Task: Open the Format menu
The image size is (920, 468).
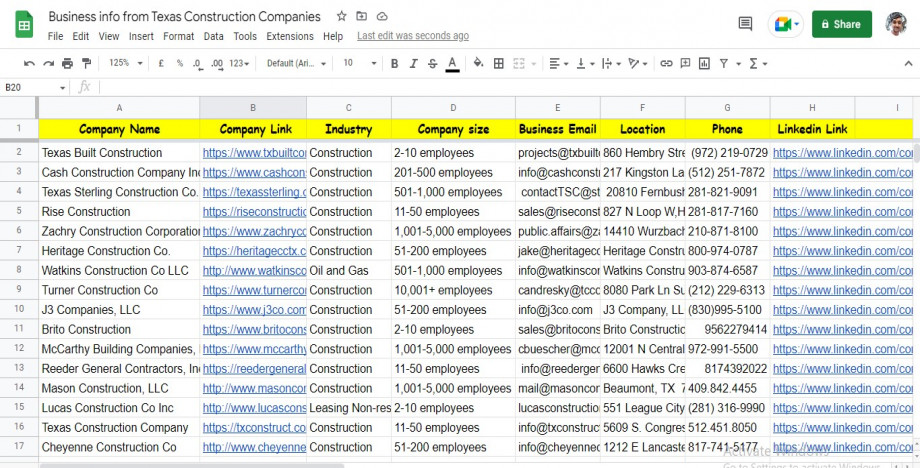Action: click(x=178, y=36)
